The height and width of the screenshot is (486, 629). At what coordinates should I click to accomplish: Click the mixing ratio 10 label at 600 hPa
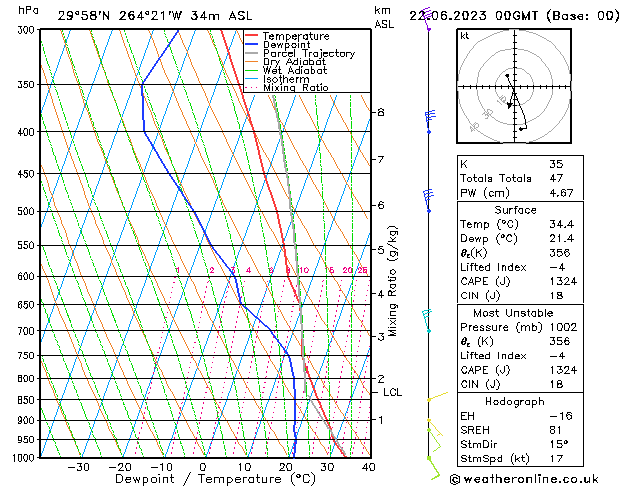304,270
